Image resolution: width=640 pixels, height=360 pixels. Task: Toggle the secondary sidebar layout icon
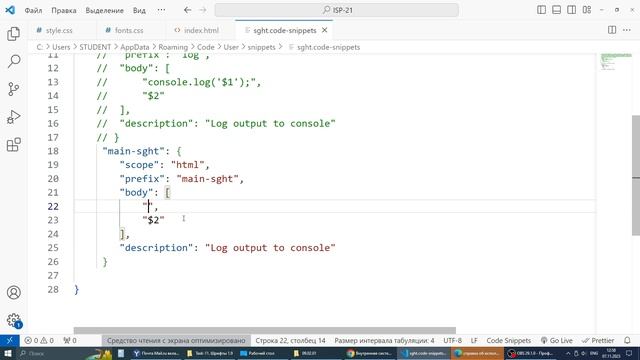click(x=571, y=10)
